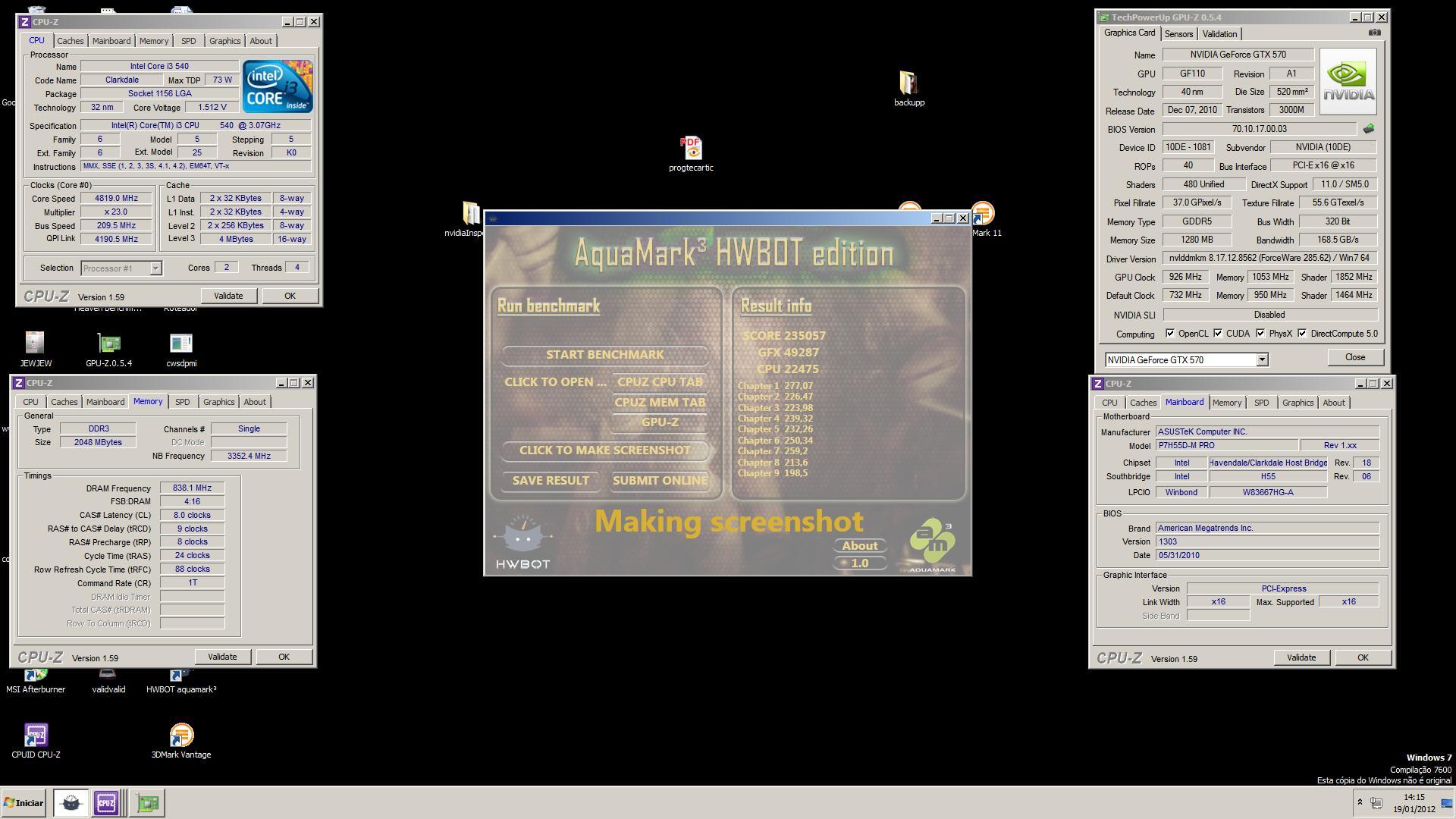Click the Core Voltage 1.512 V value
Viewport: 1456px width, 819px height.
pyautogui.click(x=212, y=108)
